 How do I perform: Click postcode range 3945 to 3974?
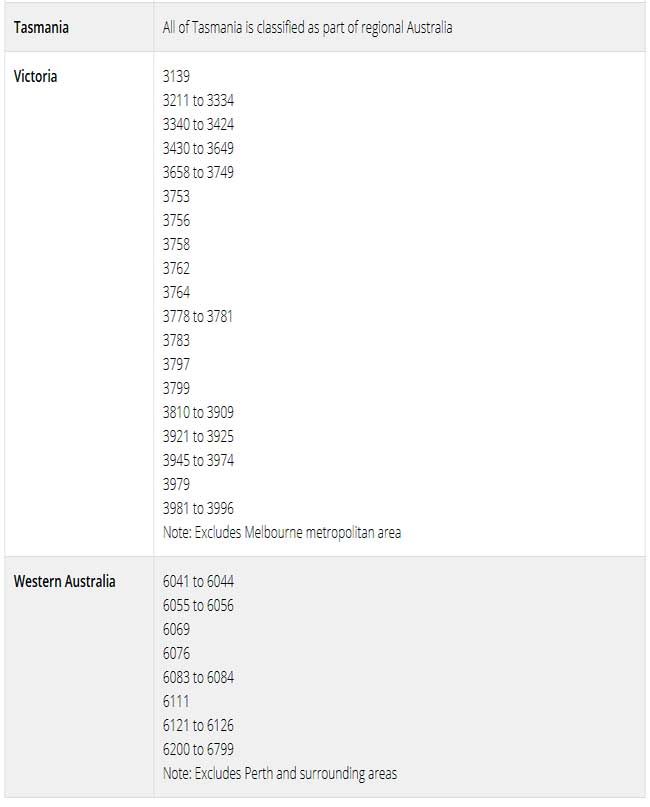point(198,460)
